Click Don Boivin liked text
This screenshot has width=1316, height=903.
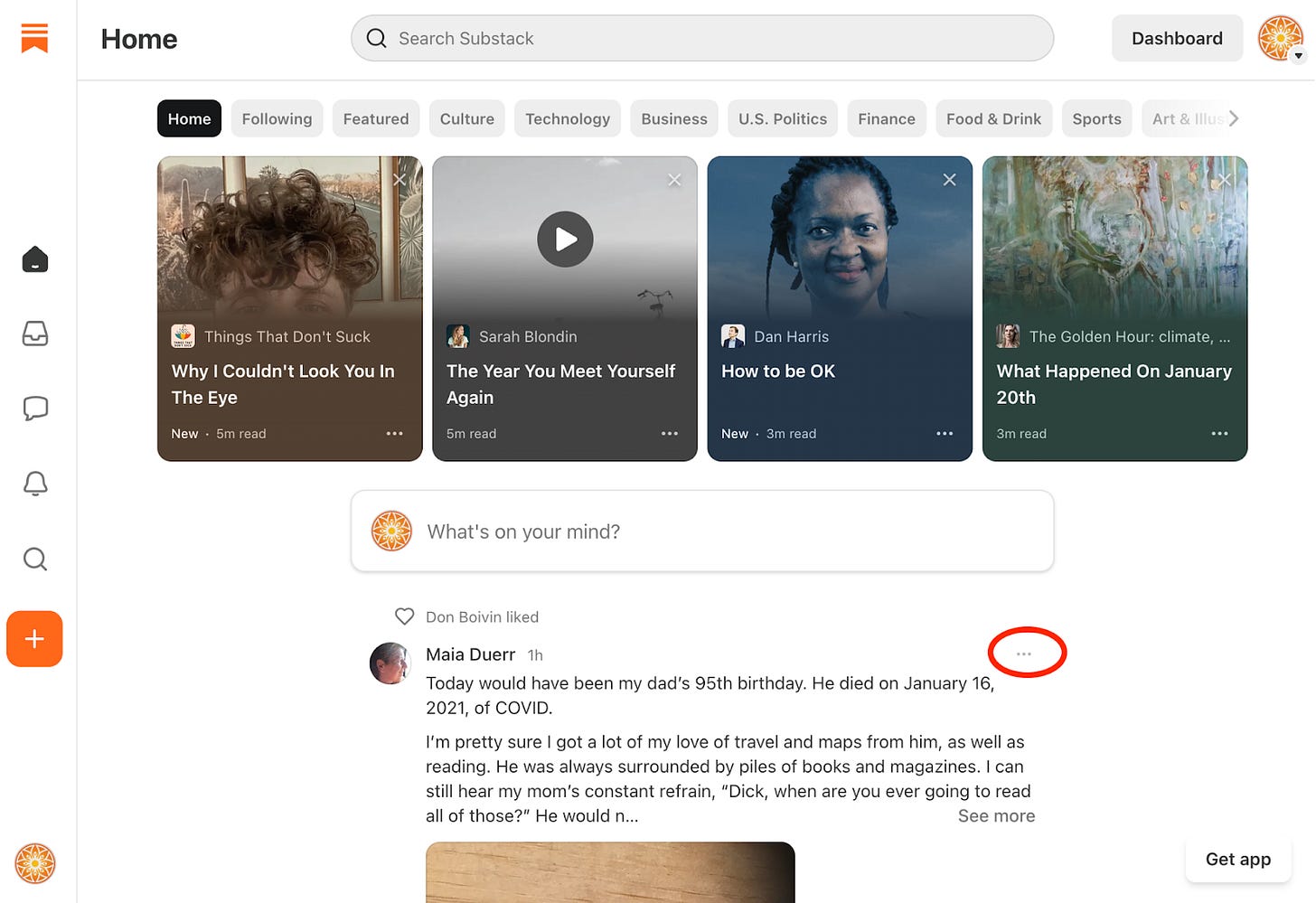coord(482,616)
